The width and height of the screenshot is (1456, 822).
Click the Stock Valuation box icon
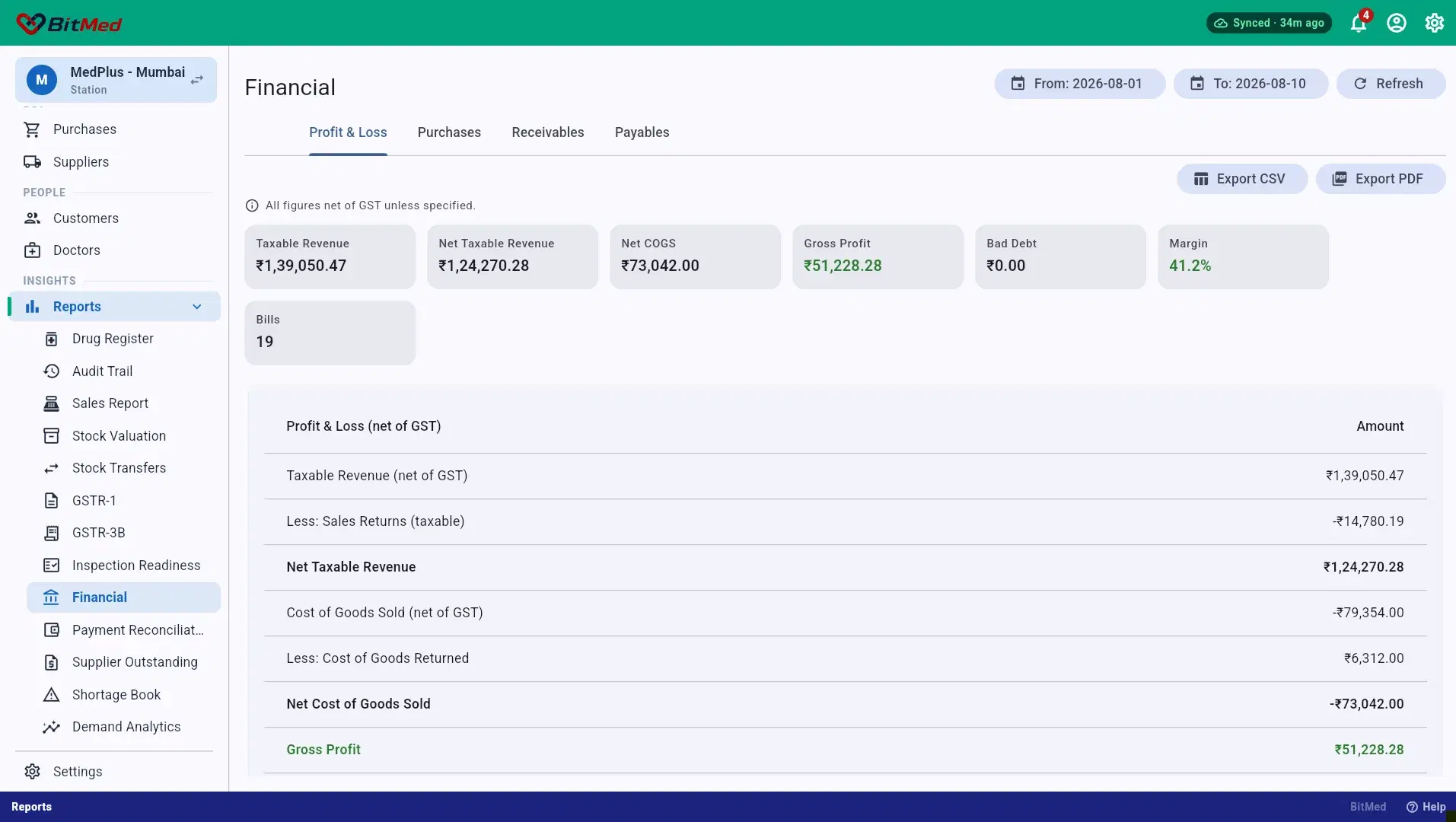tap(51, 436)
